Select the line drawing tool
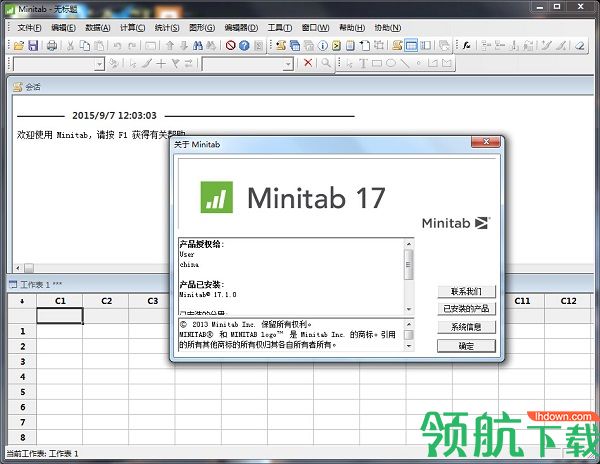Viewport: 600px width, 464px height. pyautogui.click(x=405, y=63)
